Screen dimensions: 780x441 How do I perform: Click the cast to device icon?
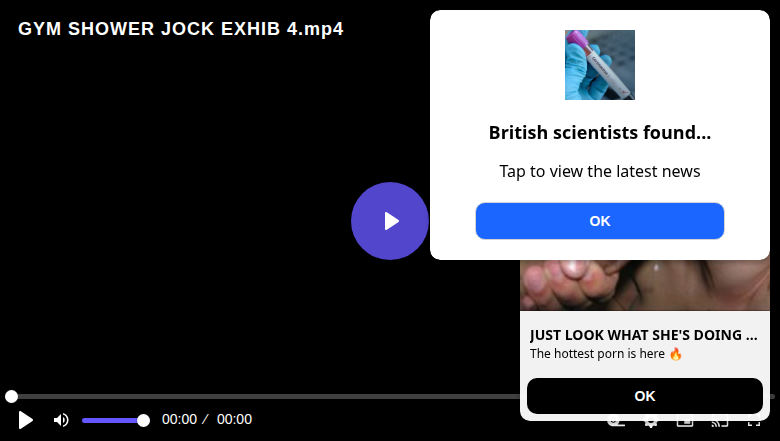tap(719, 423)
